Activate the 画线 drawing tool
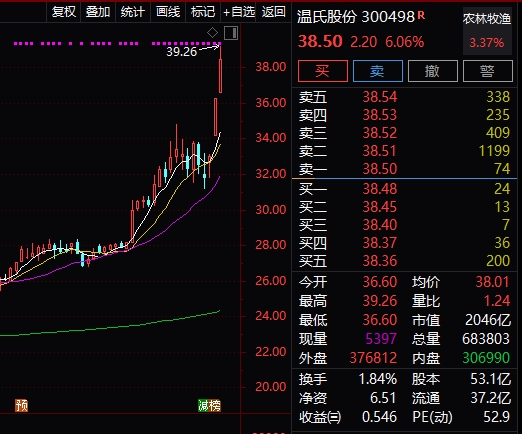 (x=168, y=12)
